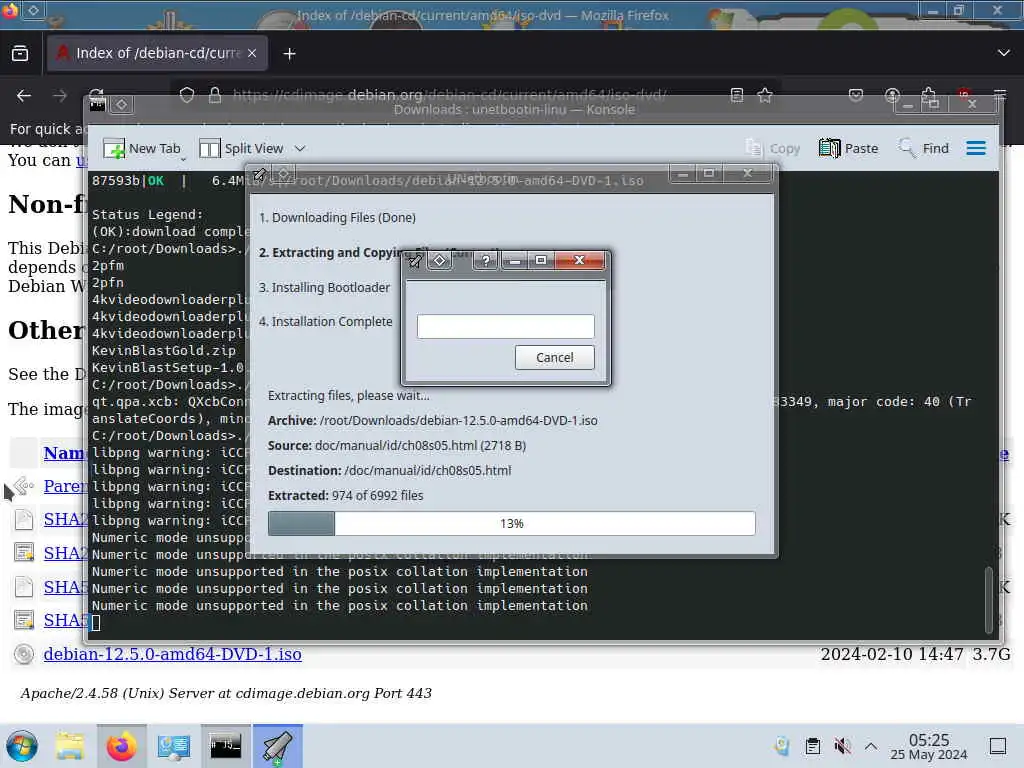This screenshot has height=768, width=1024.
Task: Click the parent directory back arrow icon
Action: [x=24, y=486]
